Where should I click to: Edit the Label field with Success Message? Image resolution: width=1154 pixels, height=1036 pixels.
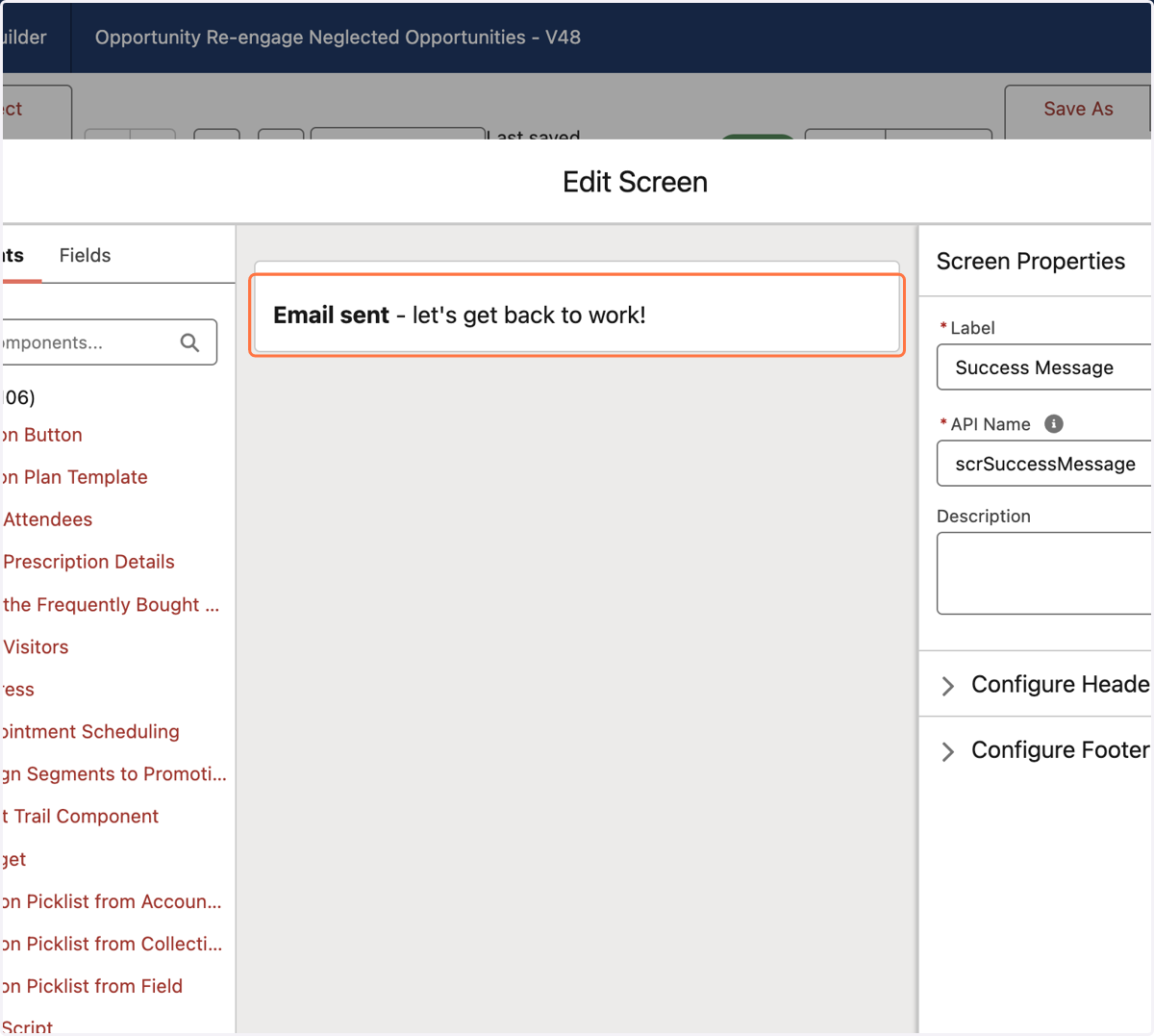pyautogui.click(x=1043, y=367)
